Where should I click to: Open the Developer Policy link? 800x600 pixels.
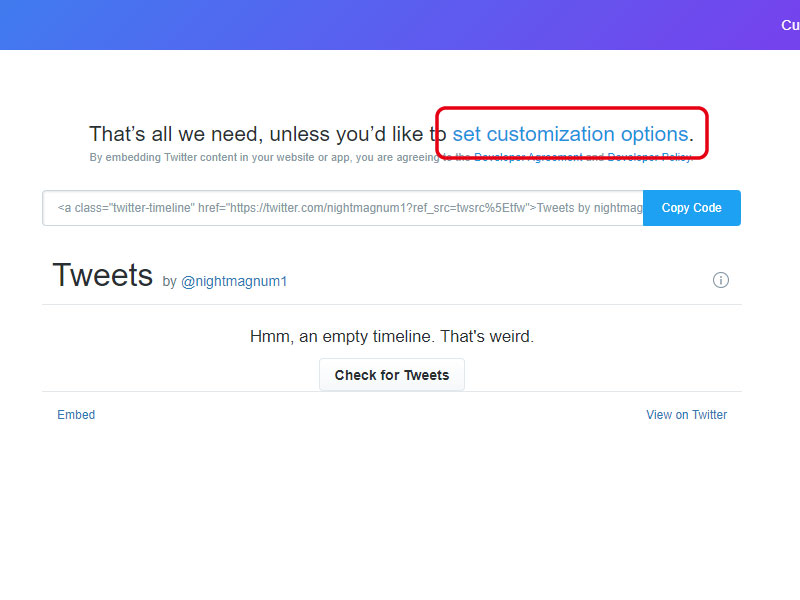[648, 158]
